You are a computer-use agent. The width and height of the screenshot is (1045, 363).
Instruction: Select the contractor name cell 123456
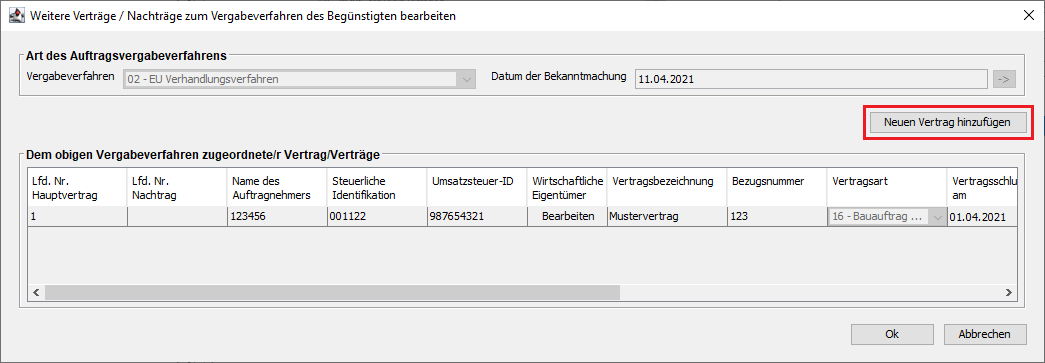[x=277, y=216]
